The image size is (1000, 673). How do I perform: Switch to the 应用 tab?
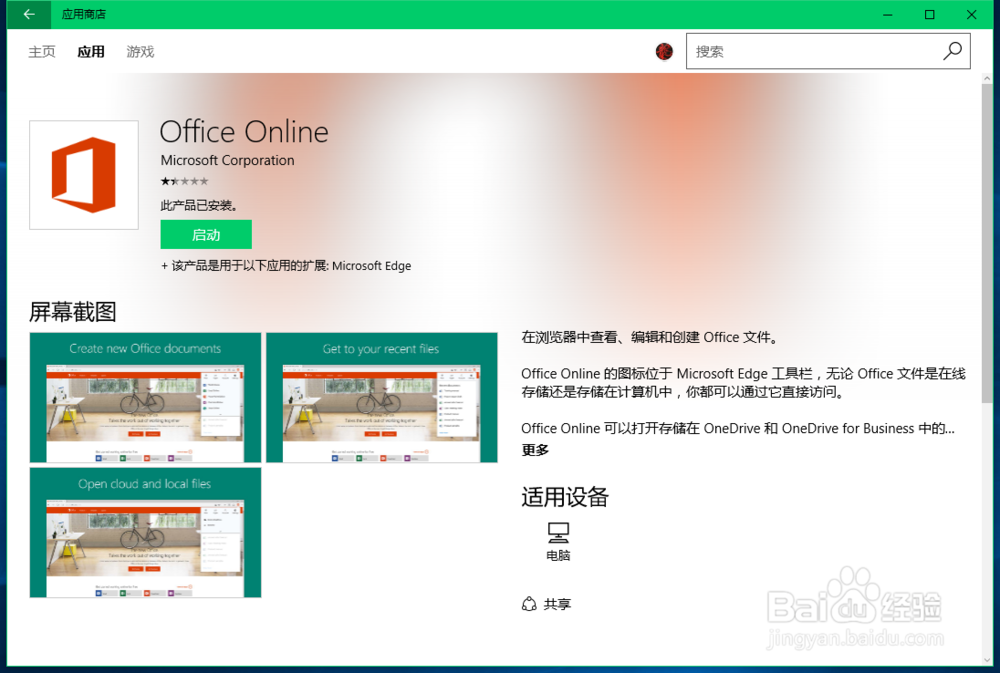[91, 52]
